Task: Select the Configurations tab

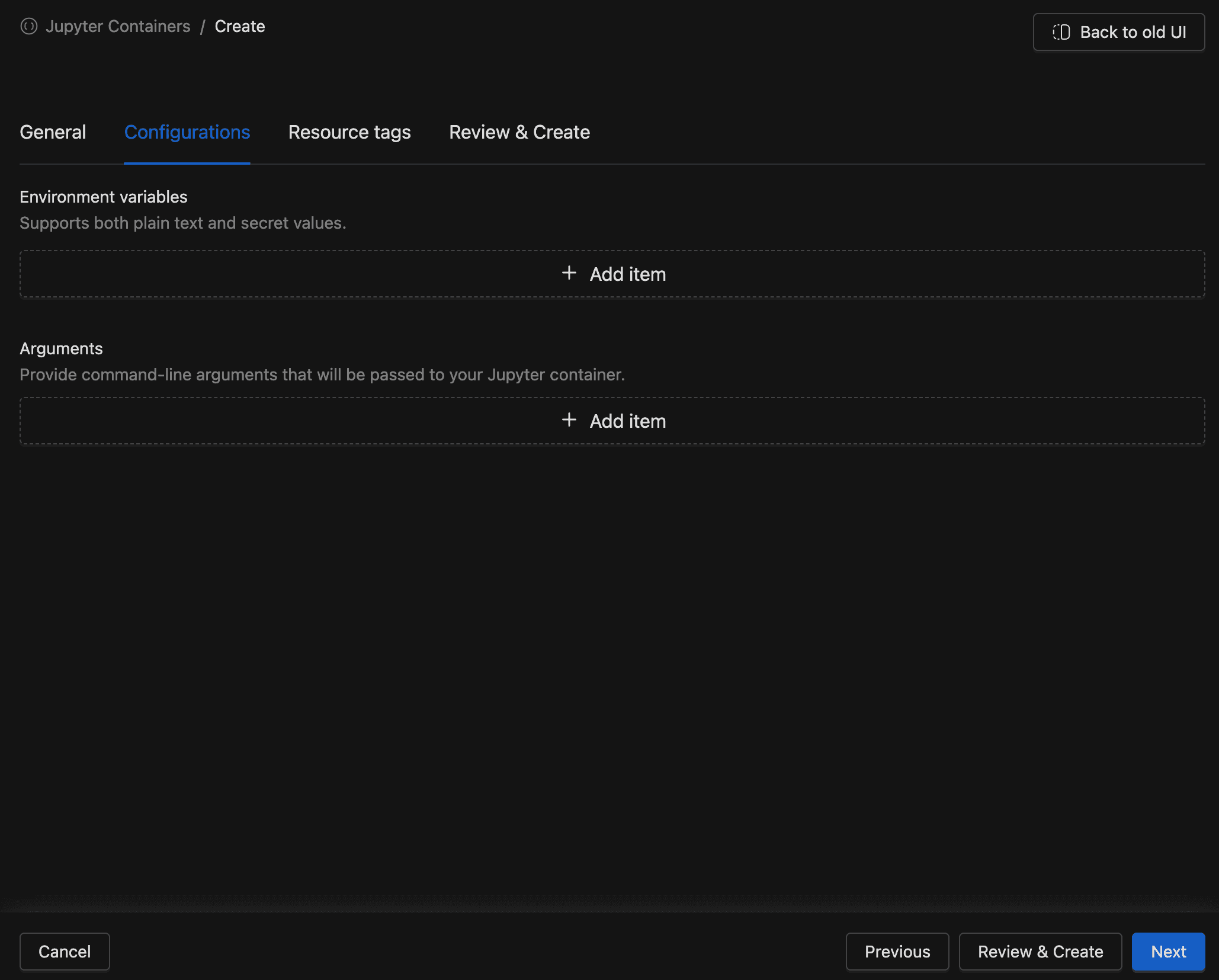Action: coord(187,132)
